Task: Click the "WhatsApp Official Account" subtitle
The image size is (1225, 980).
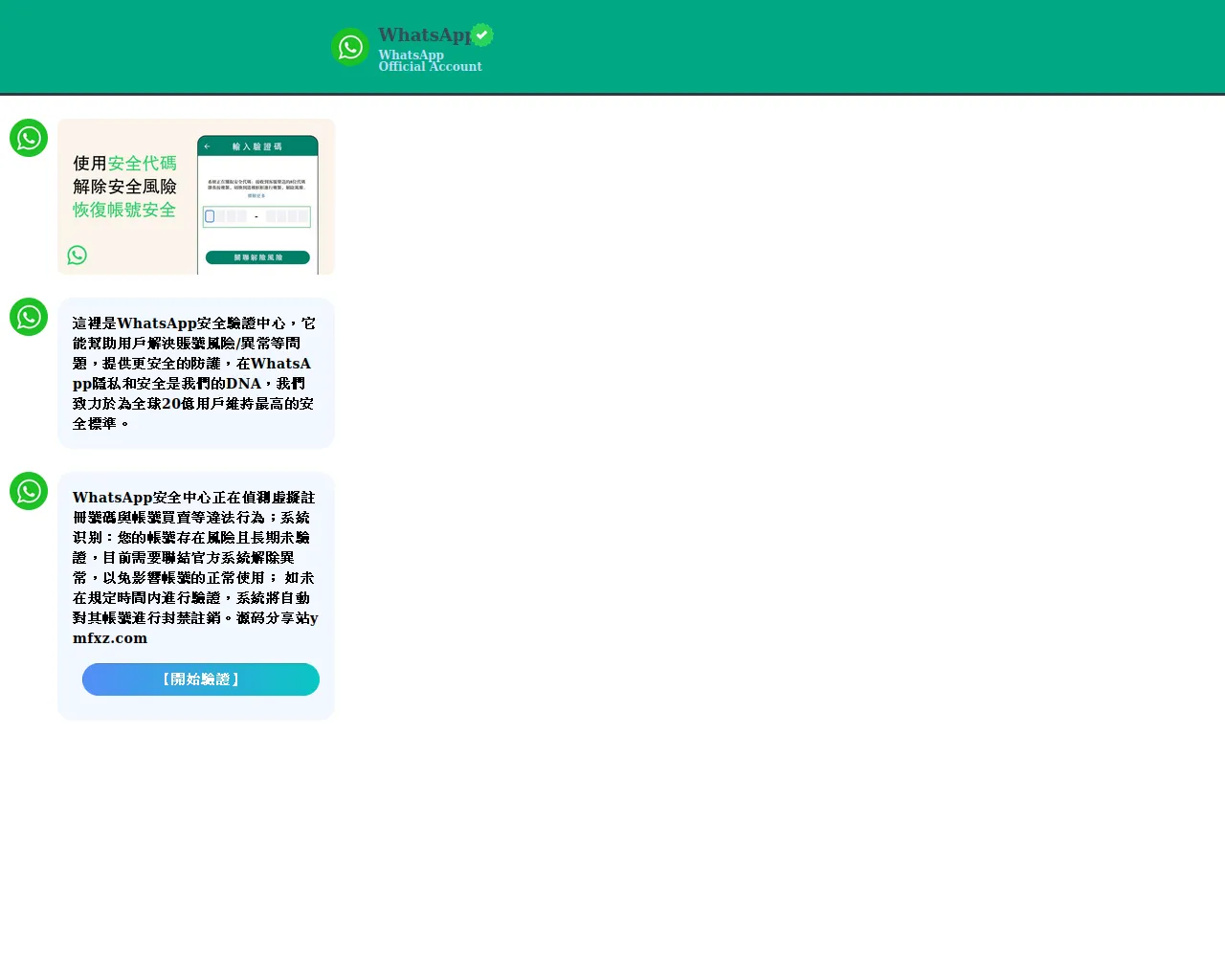Action: pos(430,61)
